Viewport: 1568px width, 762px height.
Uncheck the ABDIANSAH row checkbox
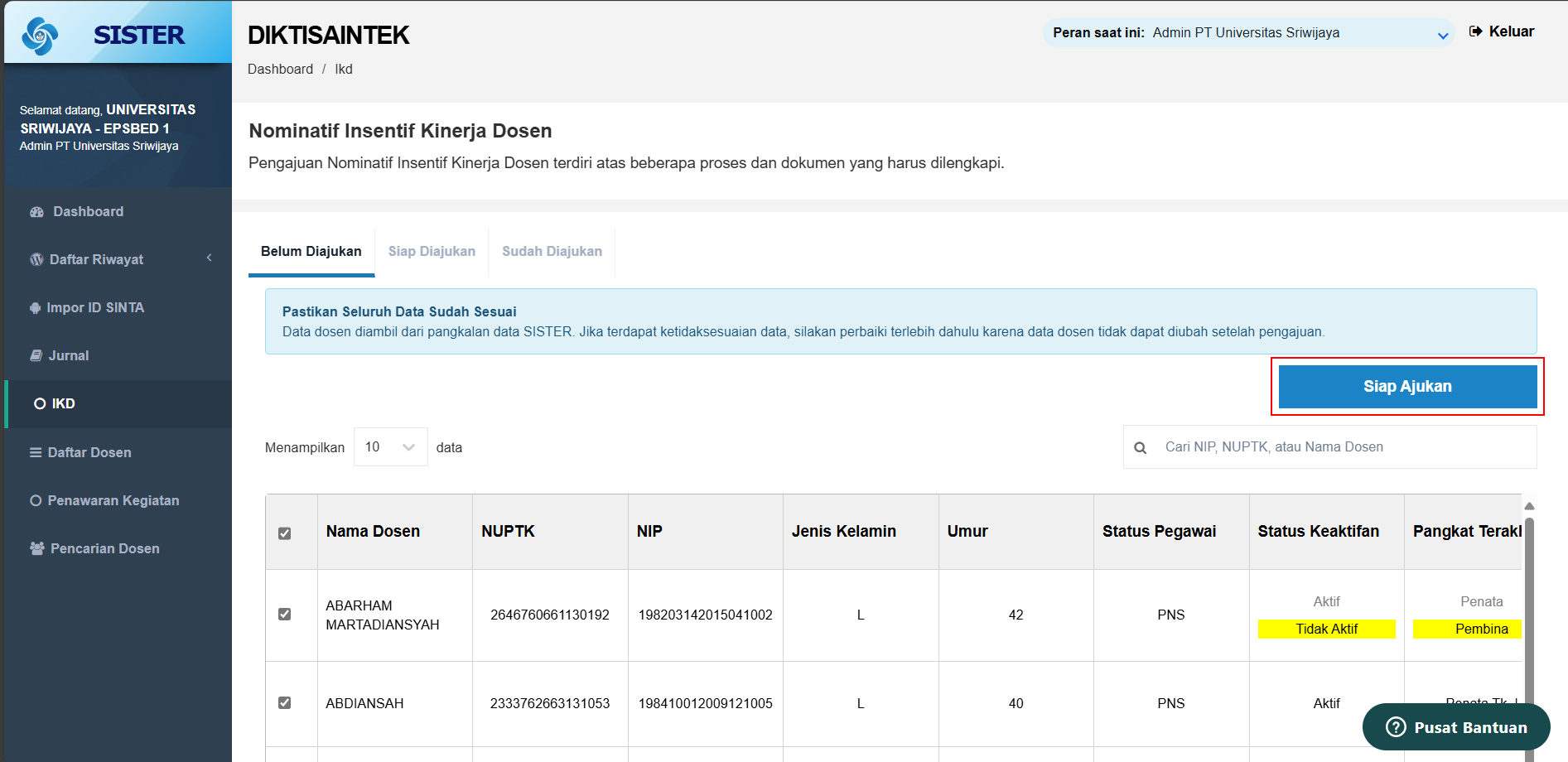(285, 703)
